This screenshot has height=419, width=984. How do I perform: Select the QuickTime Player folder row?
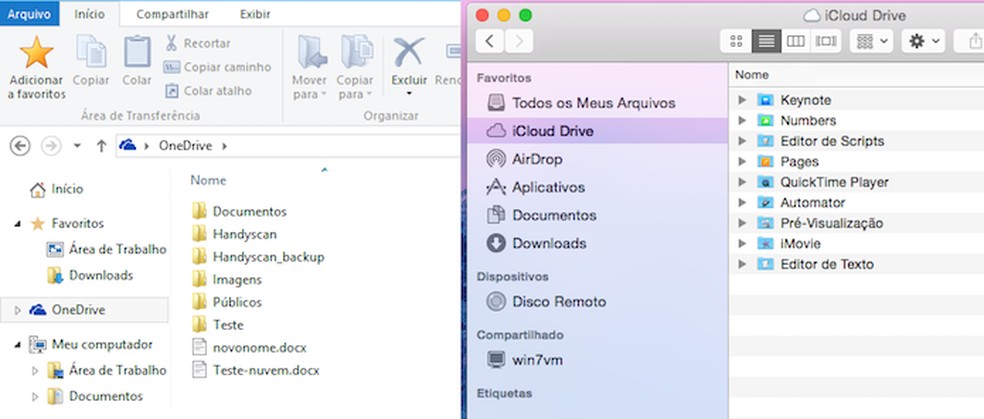click(857, 183)
